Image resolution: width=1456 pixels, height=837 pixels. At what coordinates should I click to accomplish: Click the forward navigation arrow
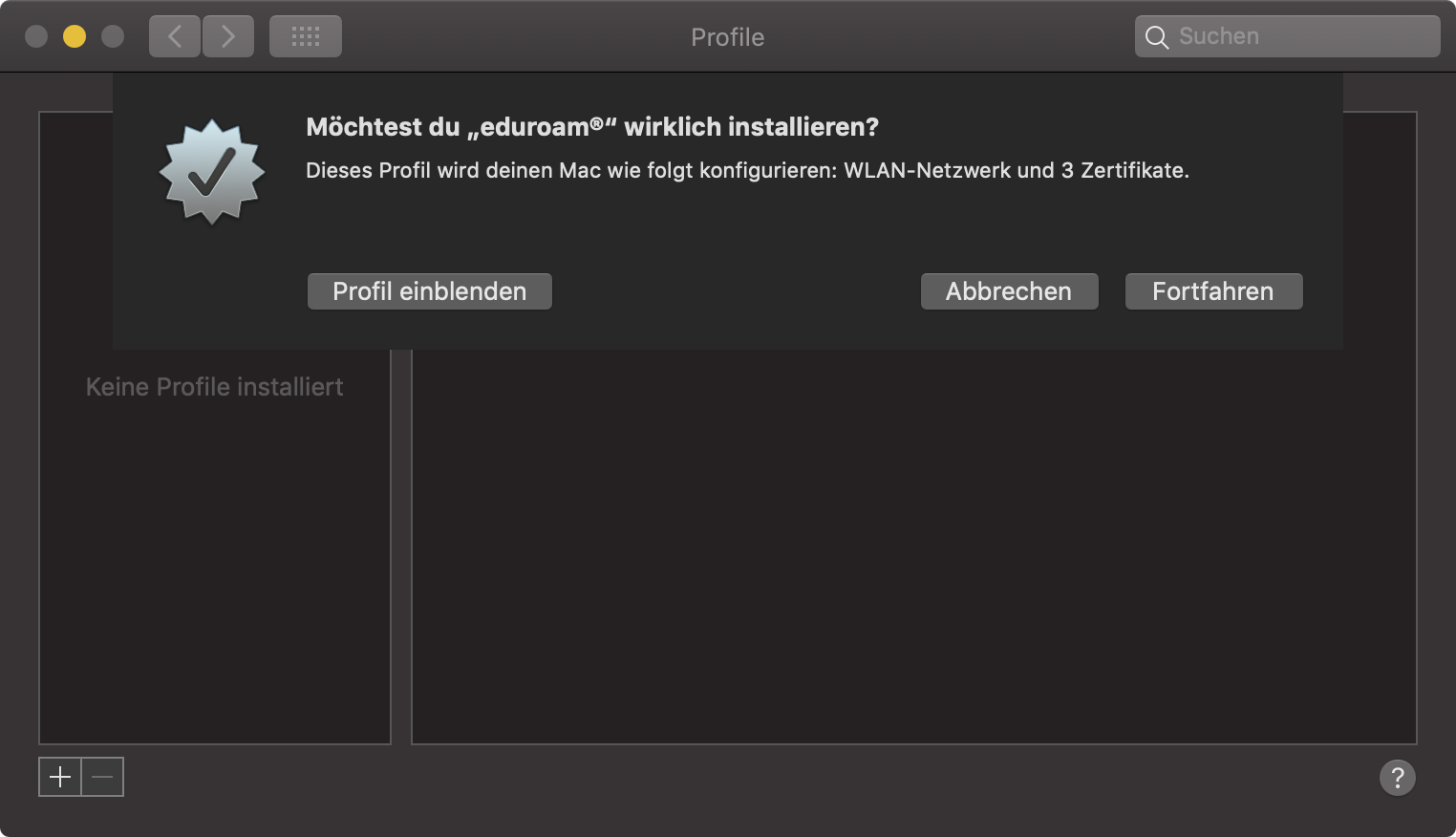point(228,37)
